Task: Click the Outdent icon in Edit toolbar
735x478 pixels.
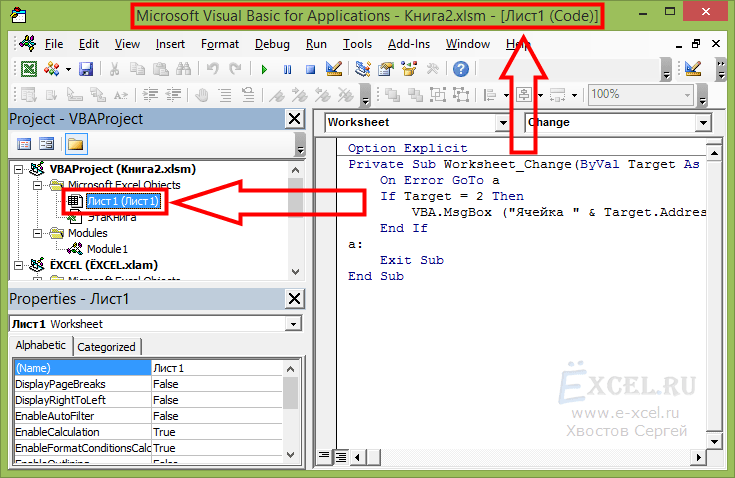Action: pyautogui.click(x=173, y=95)
